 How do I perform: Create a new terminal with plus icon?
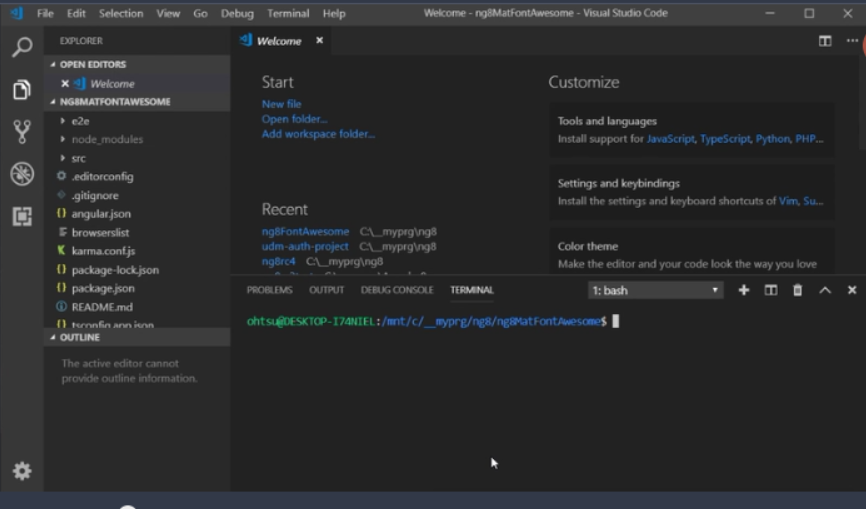point(743,290)
